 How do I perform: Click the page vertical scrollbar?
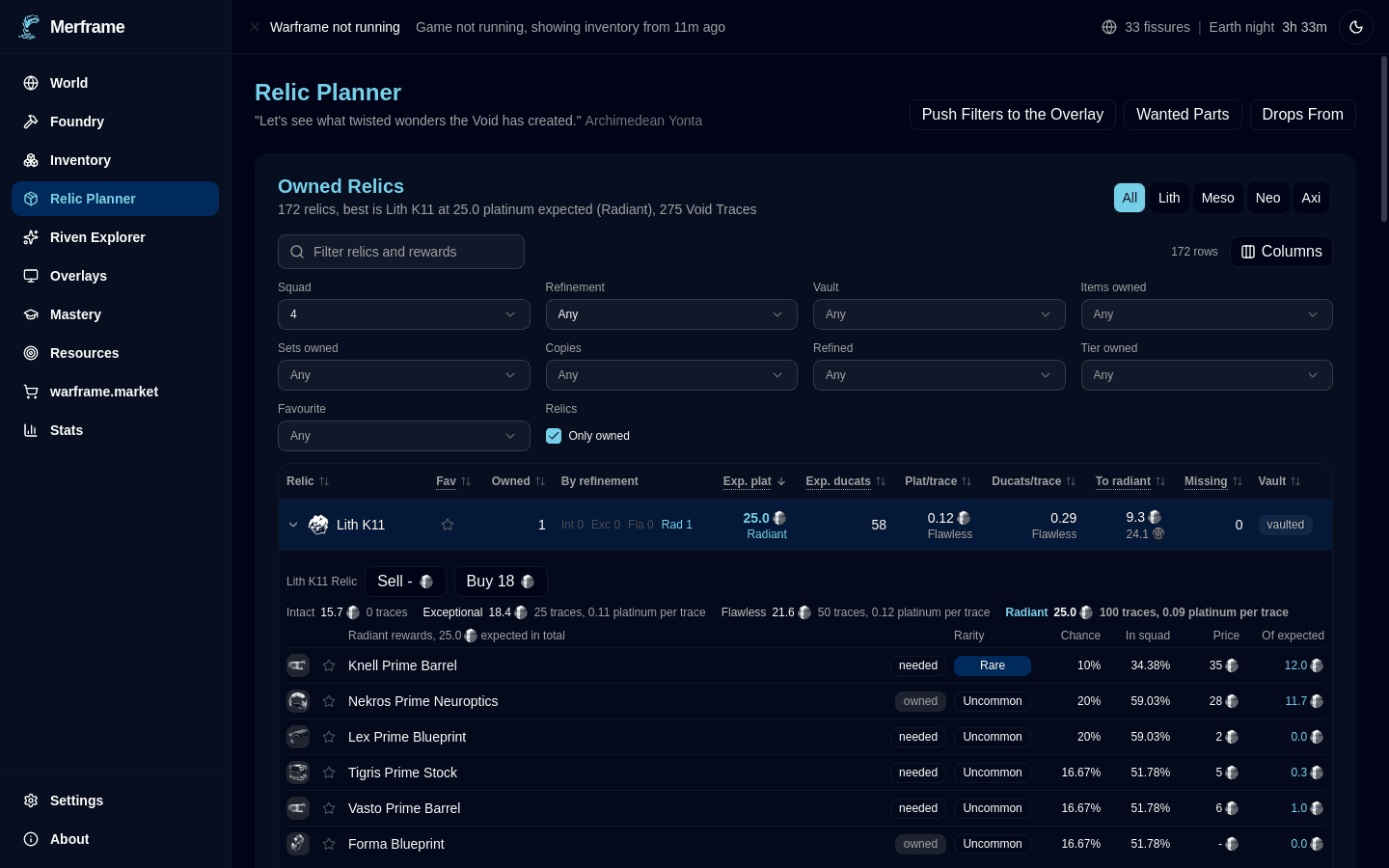[x=1384, y=140]
